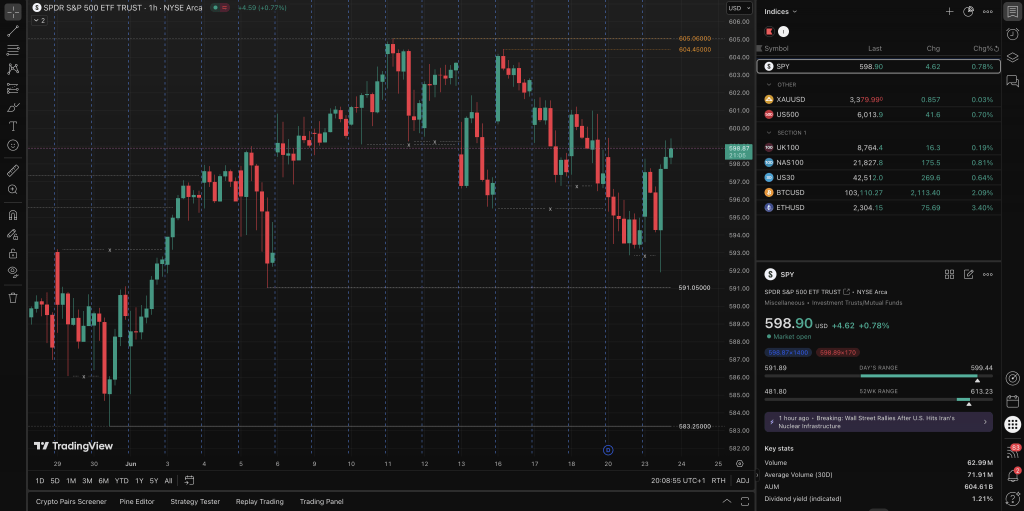The height and width of the screenshot is (511, 1024).
Task: Open the Fibonacci retracement tools
Action: pos(12,50)
